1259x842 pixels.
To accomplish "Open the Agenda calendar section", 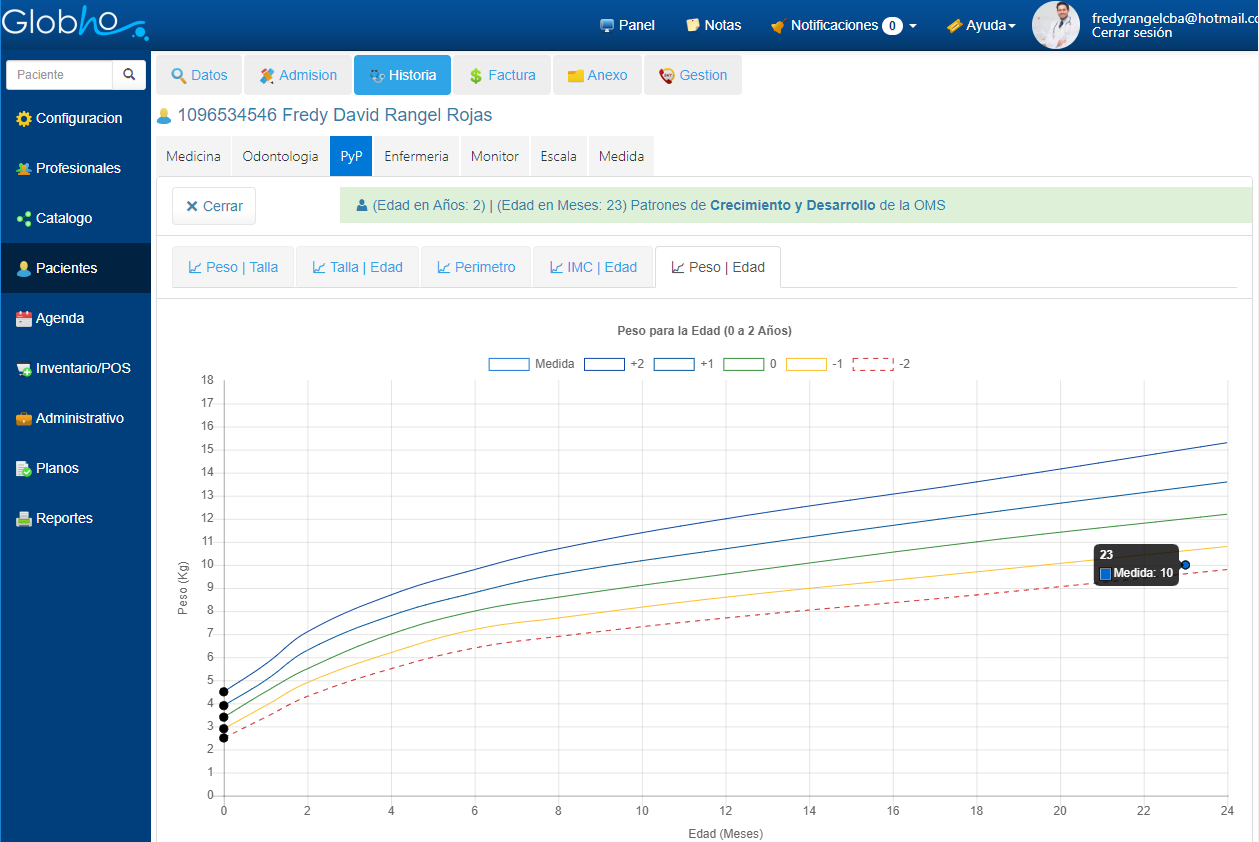I will (50, 318).
